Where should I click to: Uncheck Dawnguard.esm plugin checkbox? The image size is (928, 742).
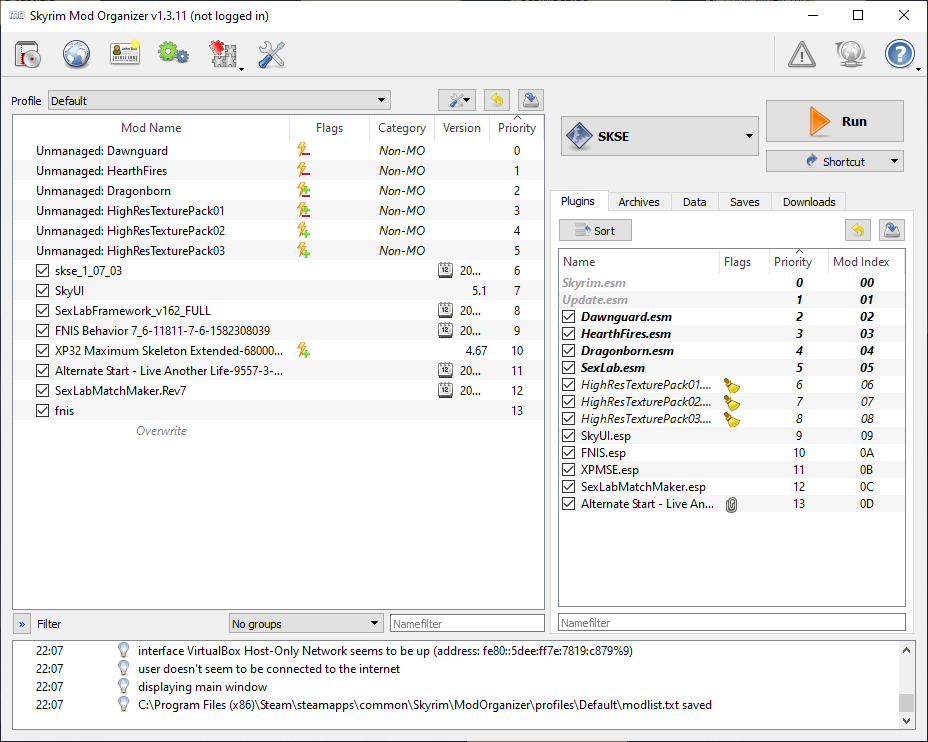[x=569, y=317]
